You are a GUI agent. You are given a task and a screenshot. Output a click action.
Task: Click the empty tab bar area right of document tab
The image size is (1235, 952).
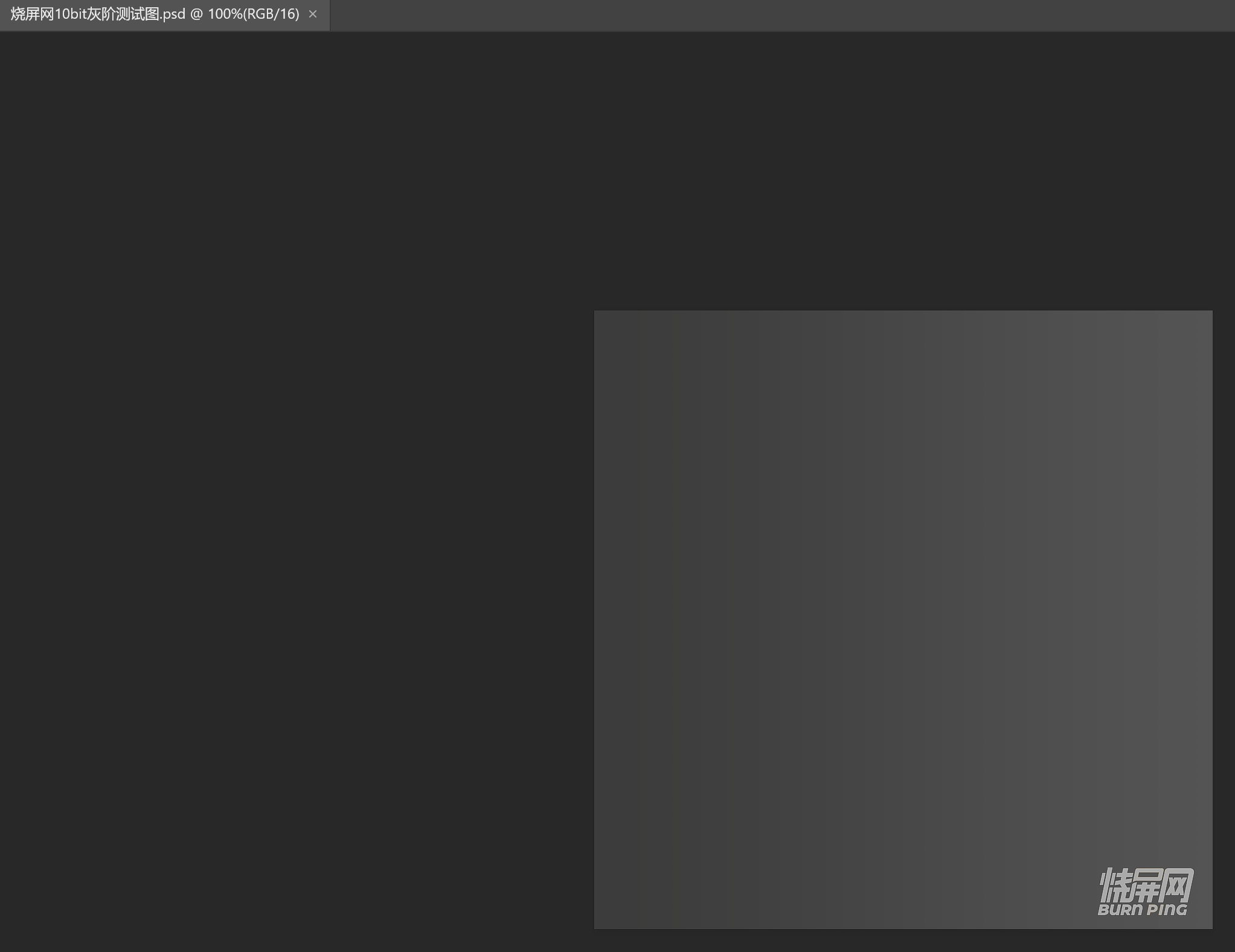[785, 15]
